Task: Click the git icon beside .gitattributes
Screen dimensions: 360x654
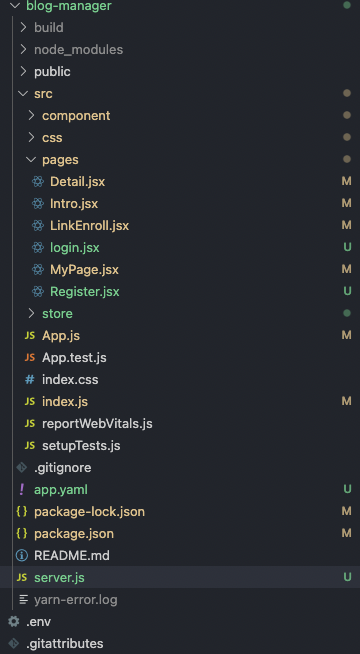Action: tap(13, 644)
